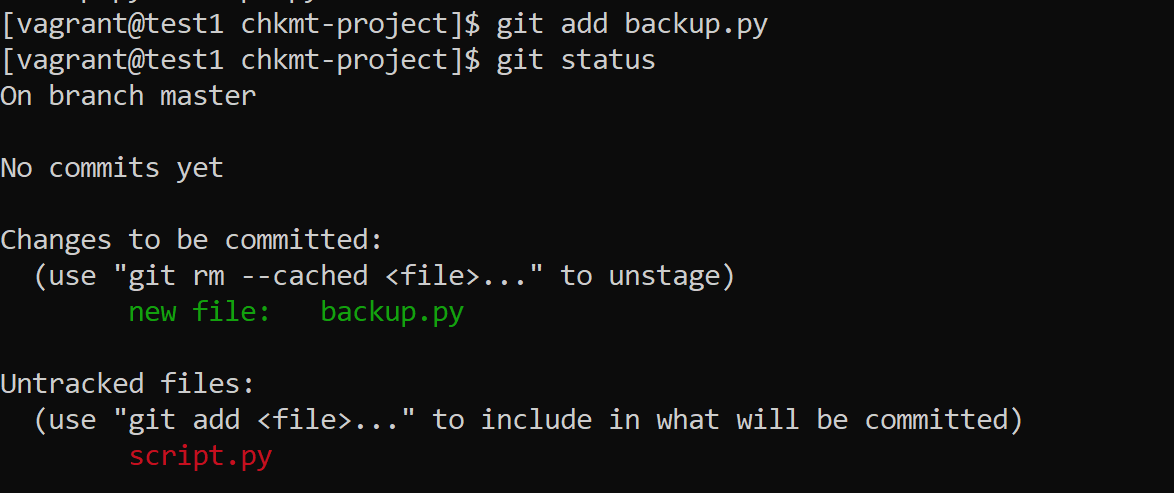1174x493 pixels.
Task: Click the "git status" command text
Action: [x=576, y=60]
